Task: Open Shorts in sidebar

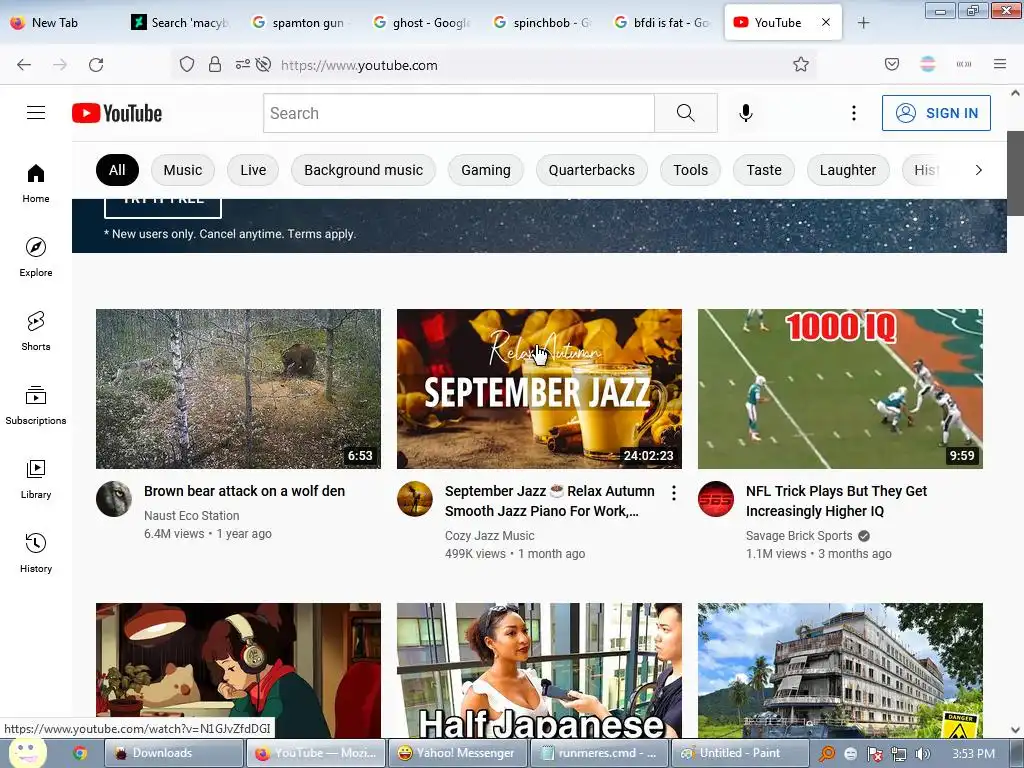Action: [36, 331]
